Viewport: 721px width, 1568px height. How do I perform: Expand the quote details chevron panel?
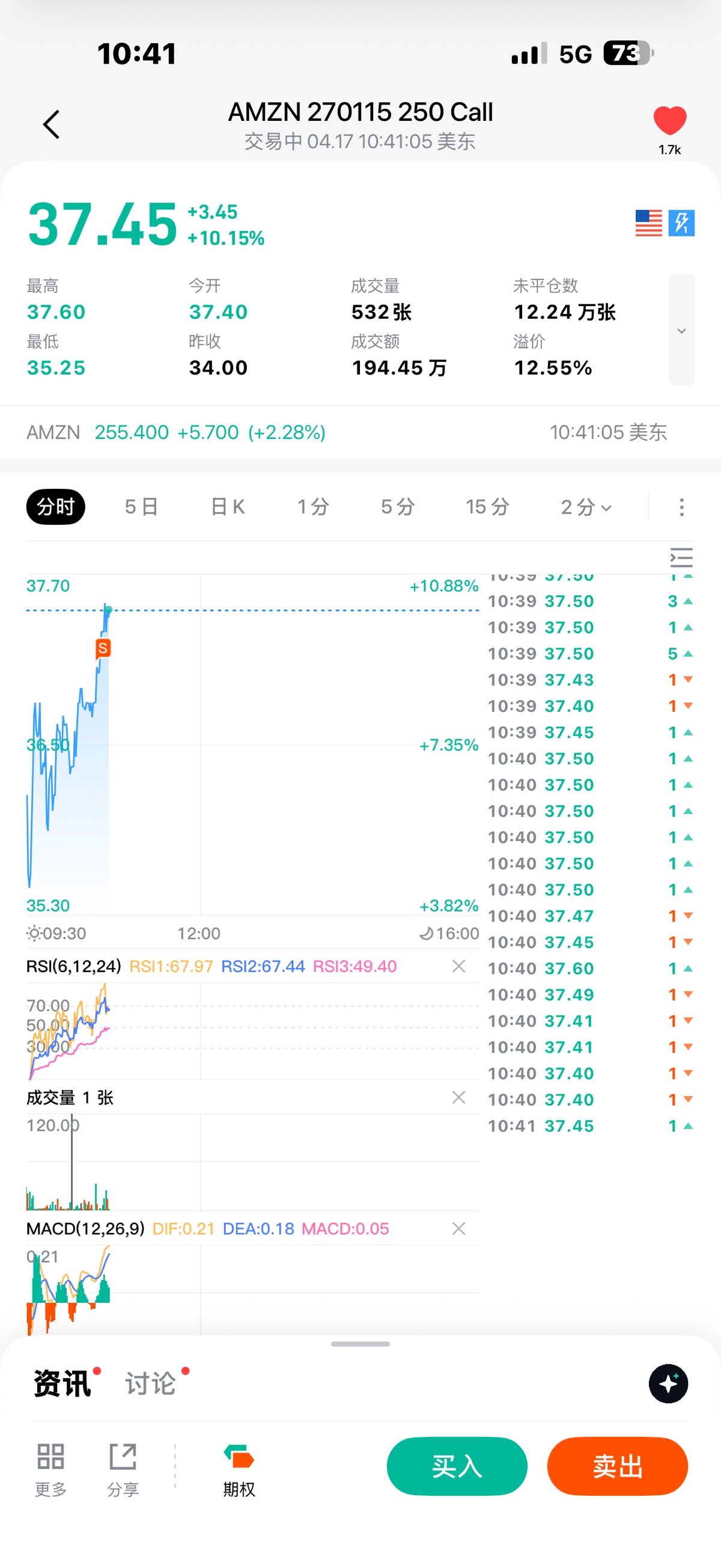coord(681,330)
